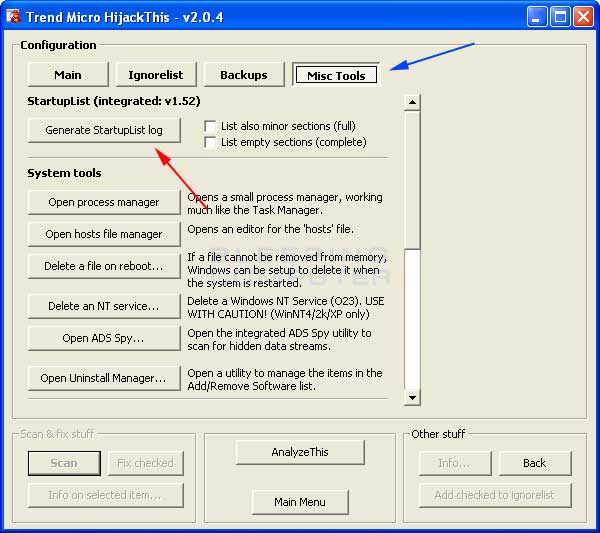Viewport: 600px width, 533px height.
Task: Click the StartupList (integrated: v1.52) heading
Action: [114, 101]
